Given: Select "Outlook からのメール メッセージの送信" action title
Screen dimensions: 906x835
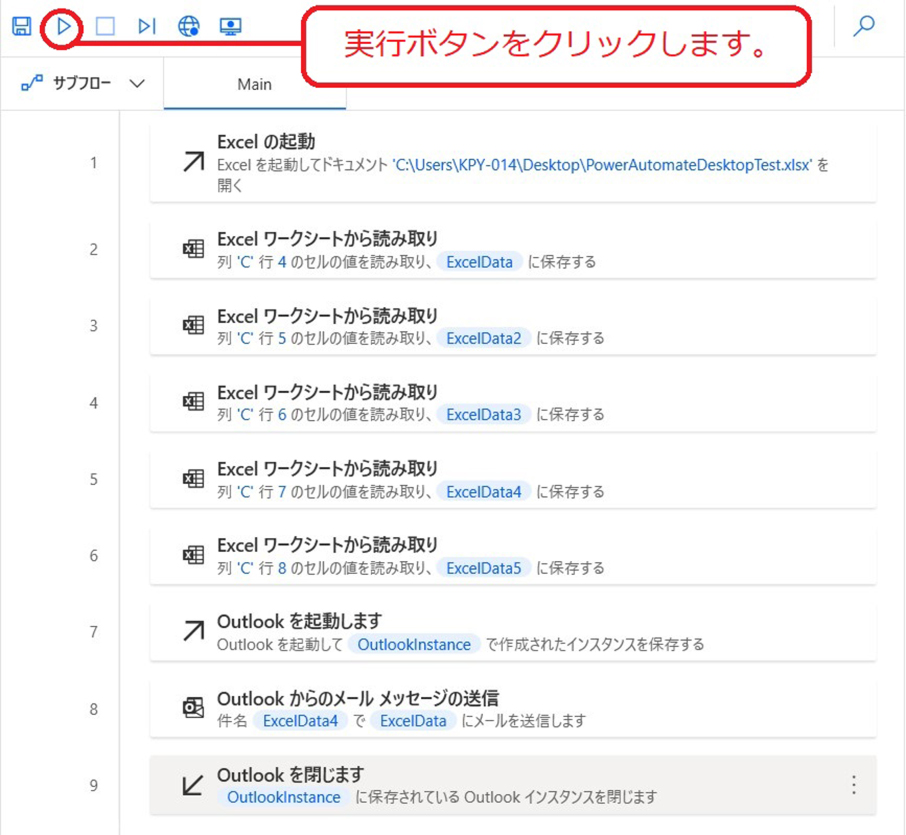Looking at the screenshot, I should click(358, 699).
